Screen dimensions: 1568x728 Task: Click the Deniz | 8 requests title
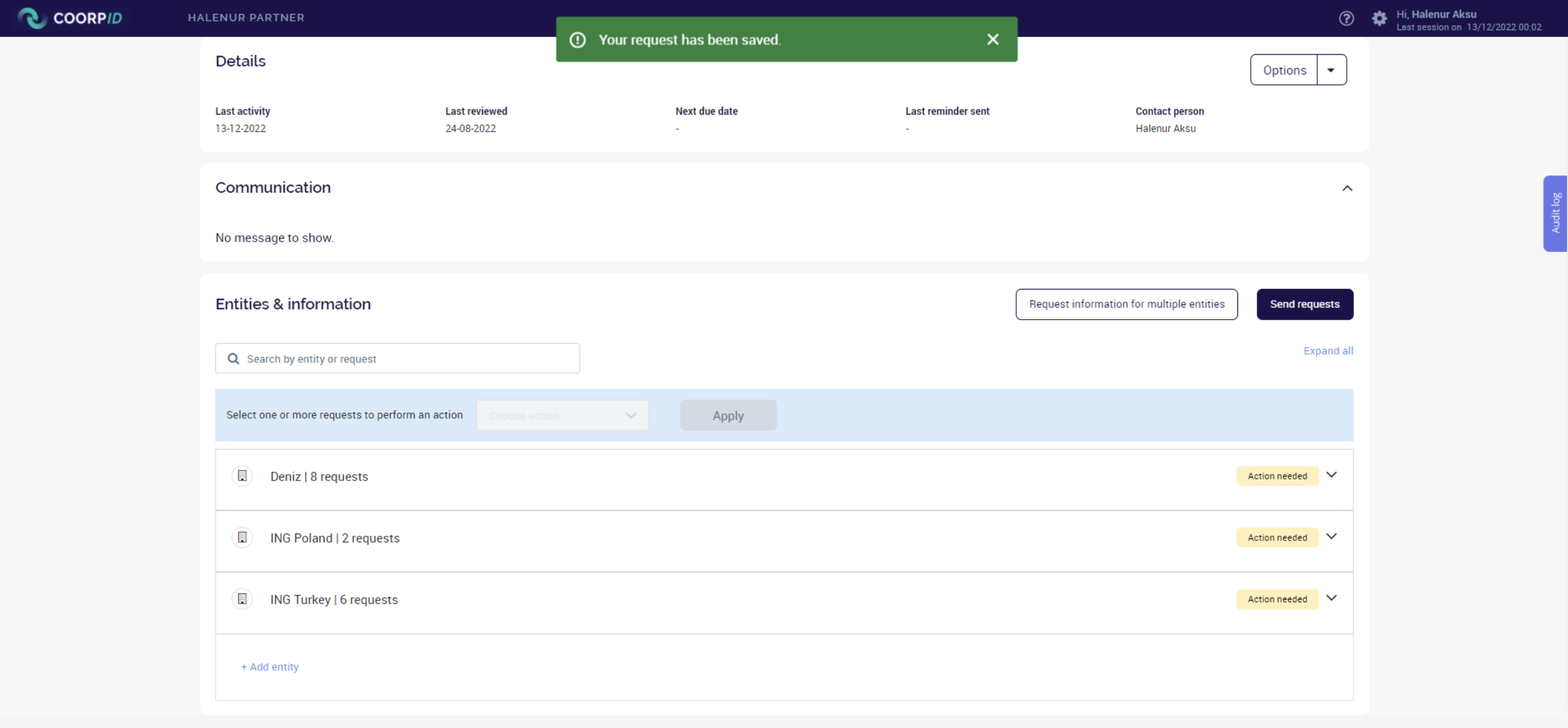pyautogui.click(x=319, y=476)
